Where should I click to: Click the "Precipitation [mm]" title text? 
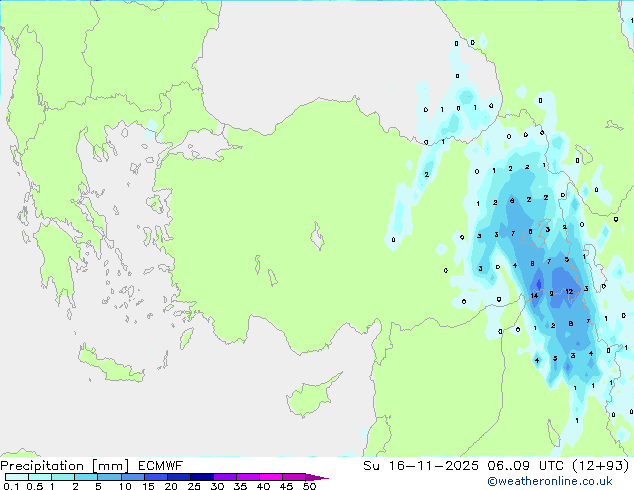pos(65,466)
